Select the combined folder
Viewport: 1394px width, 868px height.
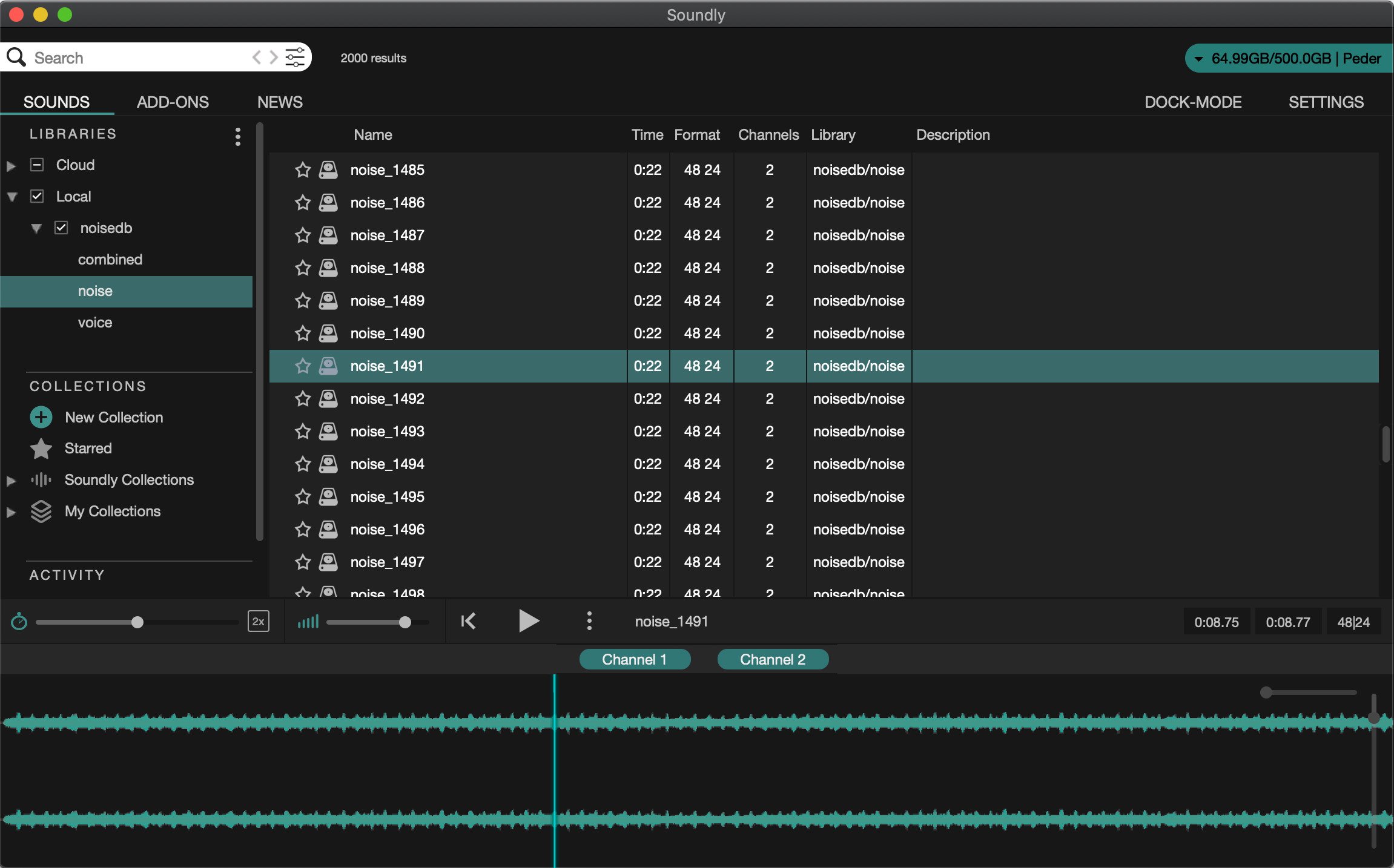[x=110, y=259]
